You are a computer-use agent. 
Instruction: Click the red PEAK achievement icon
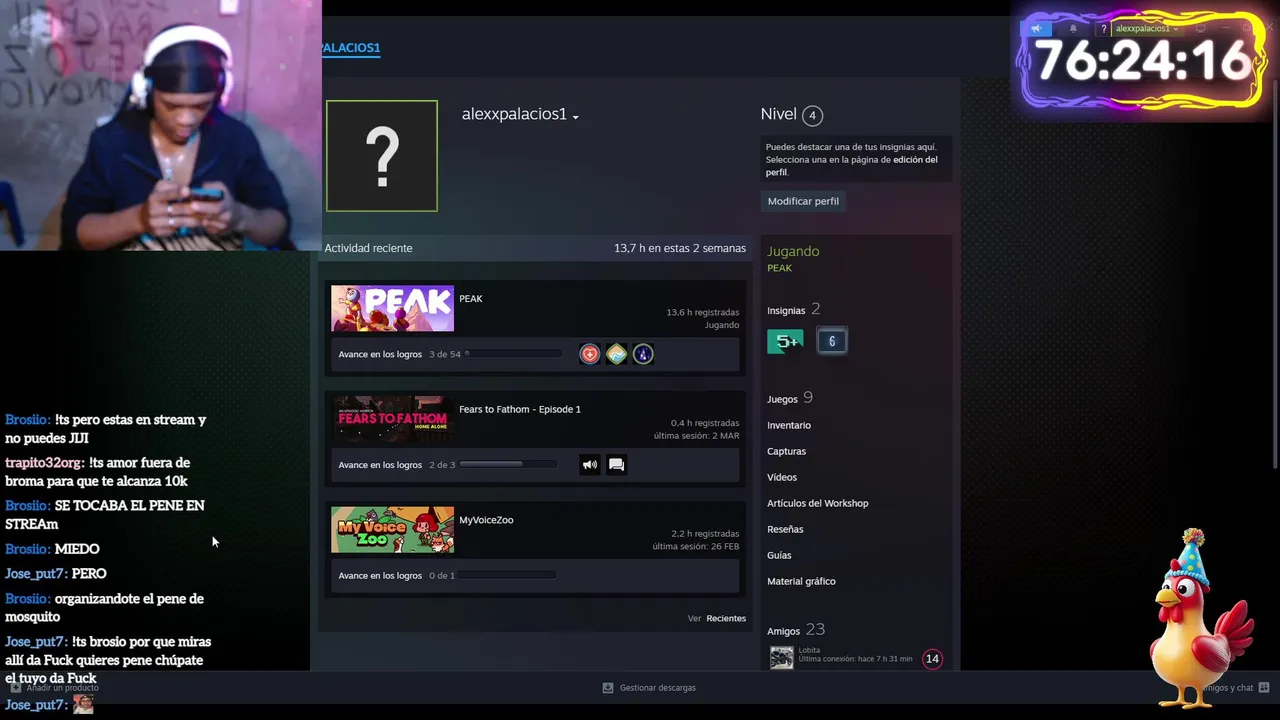[x=590, y=354]
